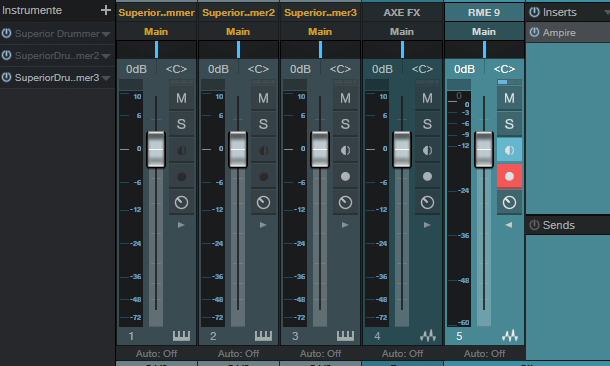Click the keyboard instrument icon on channel 1
This screenshot has height=366, width=610.
(181, 336)
